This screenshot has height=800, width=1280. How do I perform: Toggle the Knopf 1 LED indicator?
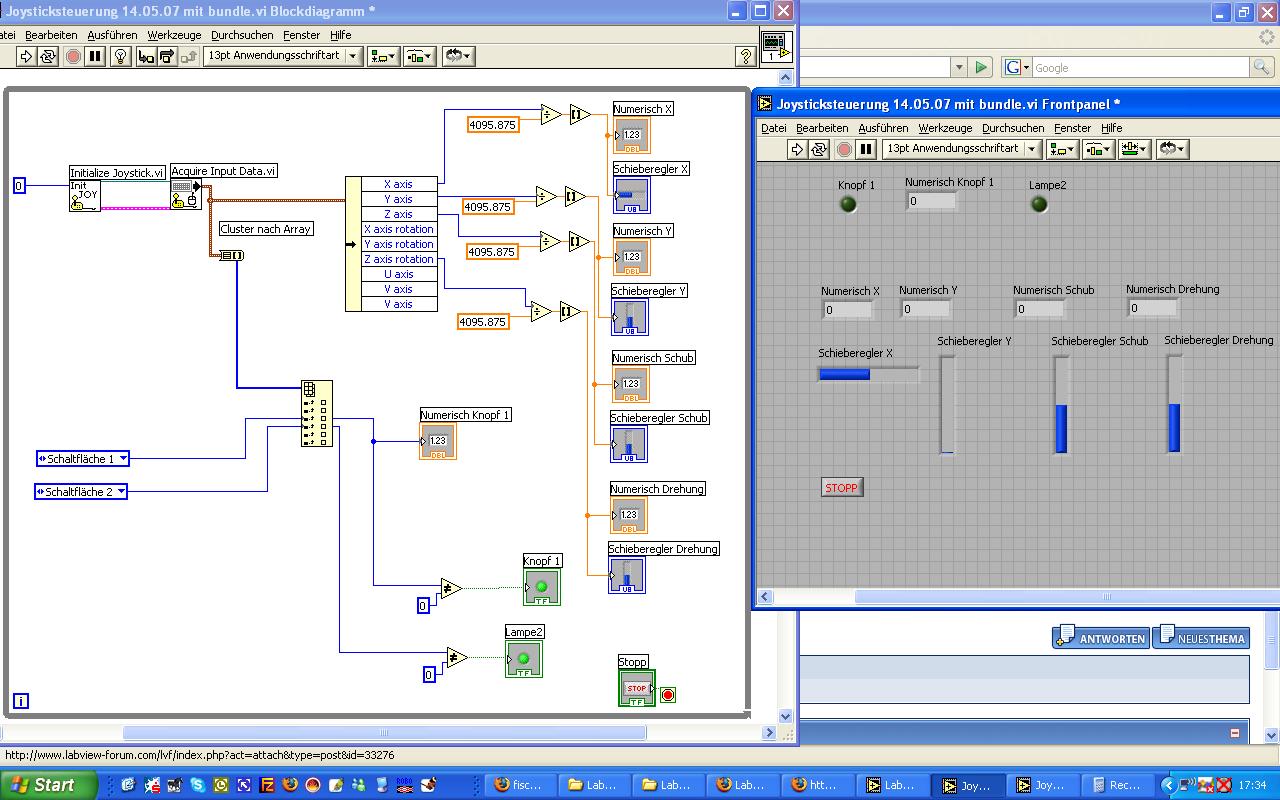click(848, 205)
